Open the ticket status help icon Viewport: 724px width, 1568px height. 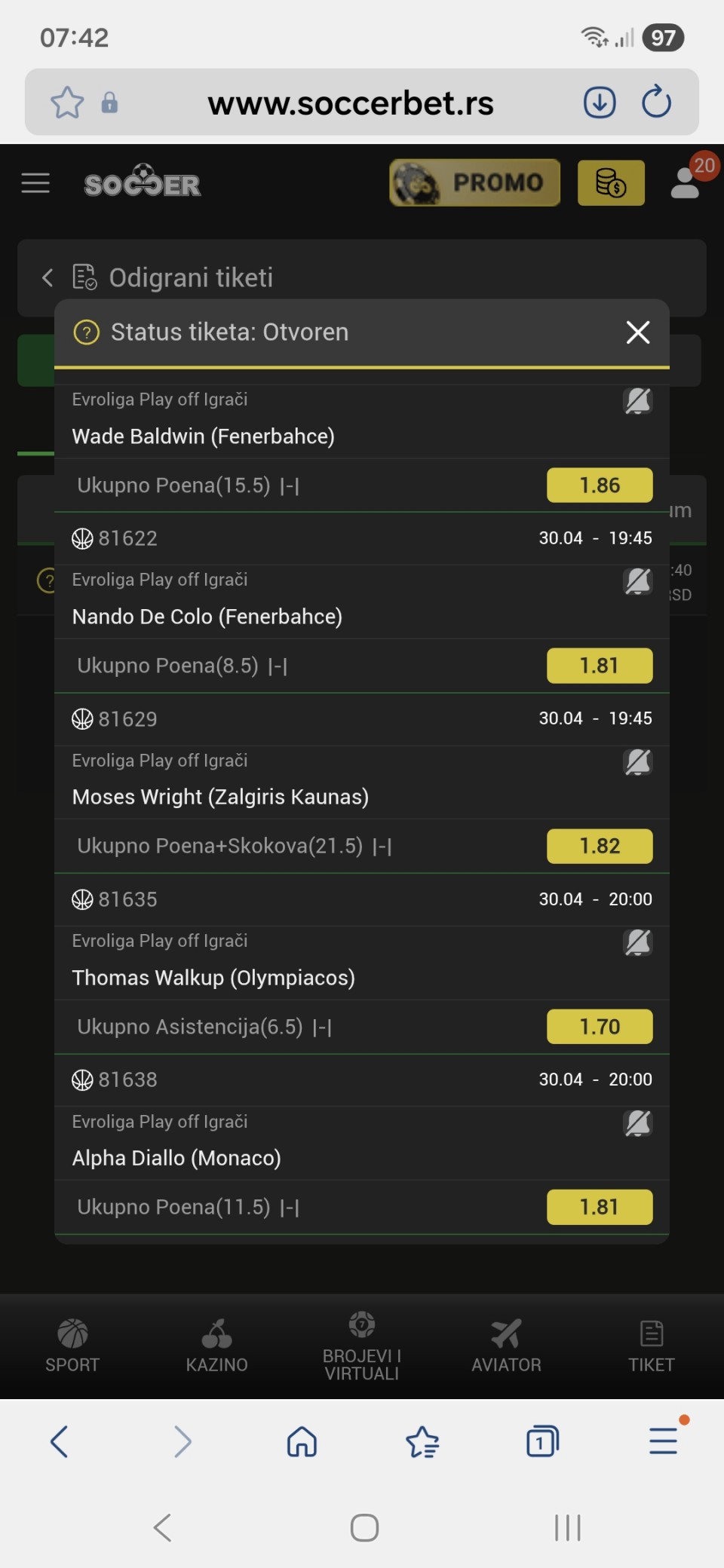pos(87,332)
